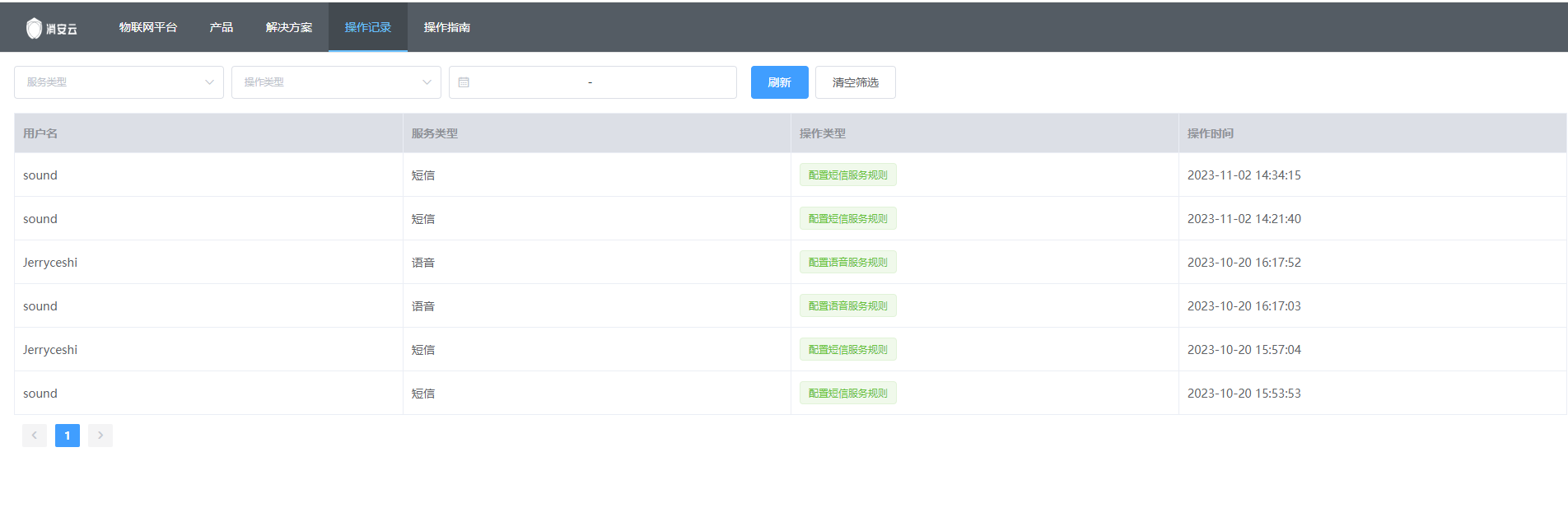Open the 操作类型 filter dropdown
This screenshot has height=508, width=1568.
(x=336, y=82)
